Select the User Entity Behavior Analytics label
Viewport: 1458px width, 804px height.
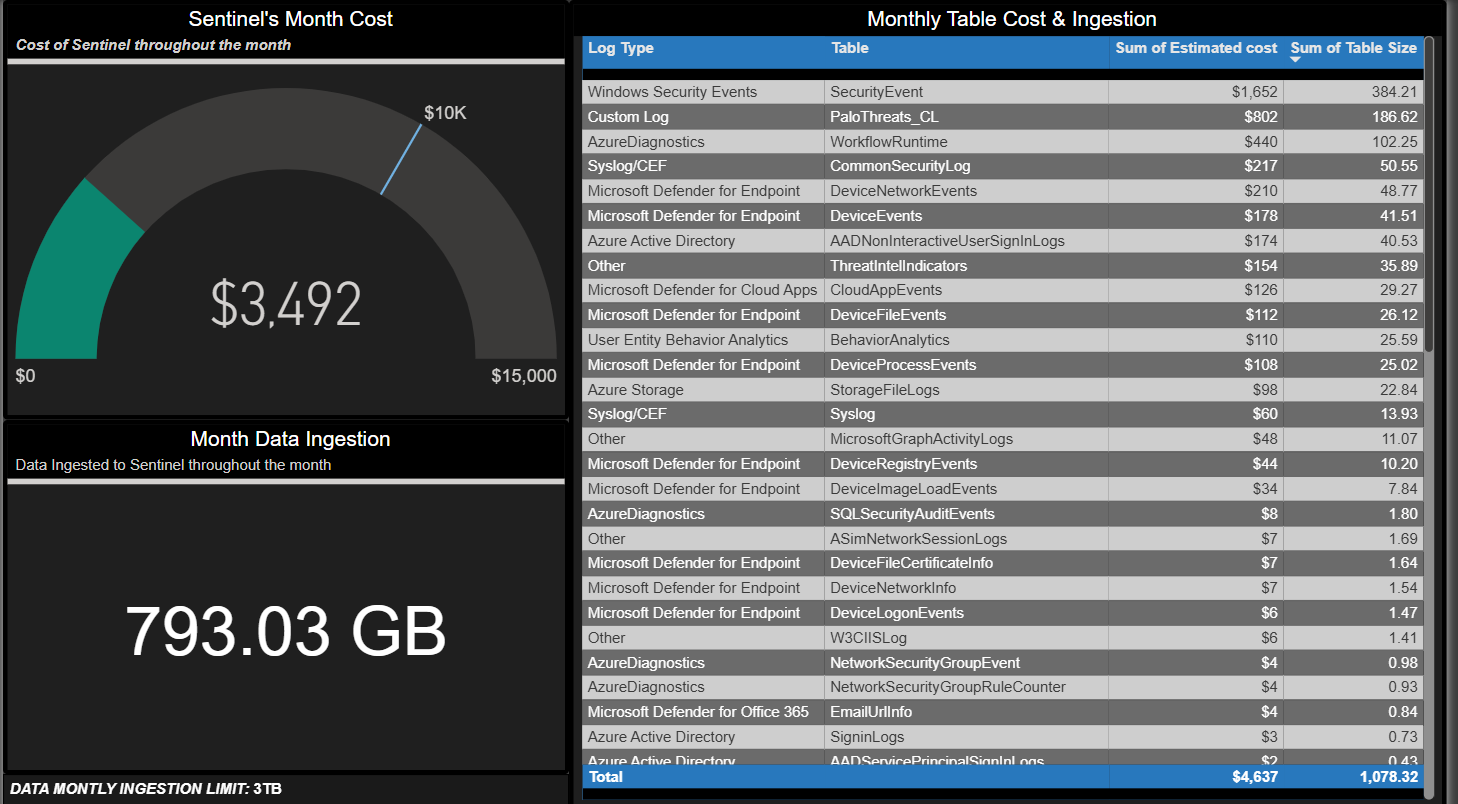point(688,340)
